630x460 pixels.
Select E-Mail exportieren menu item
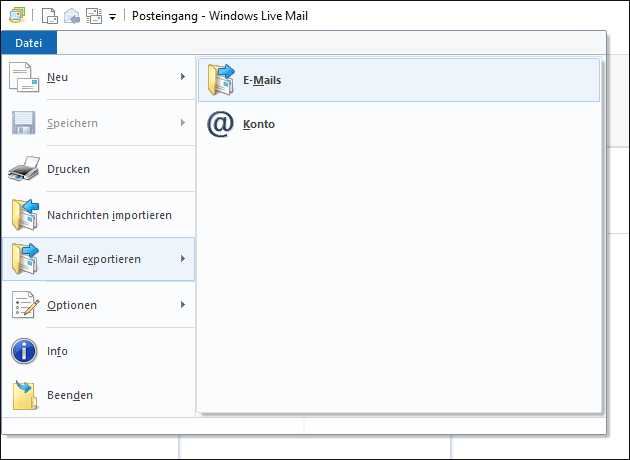(x=98, y=259)
